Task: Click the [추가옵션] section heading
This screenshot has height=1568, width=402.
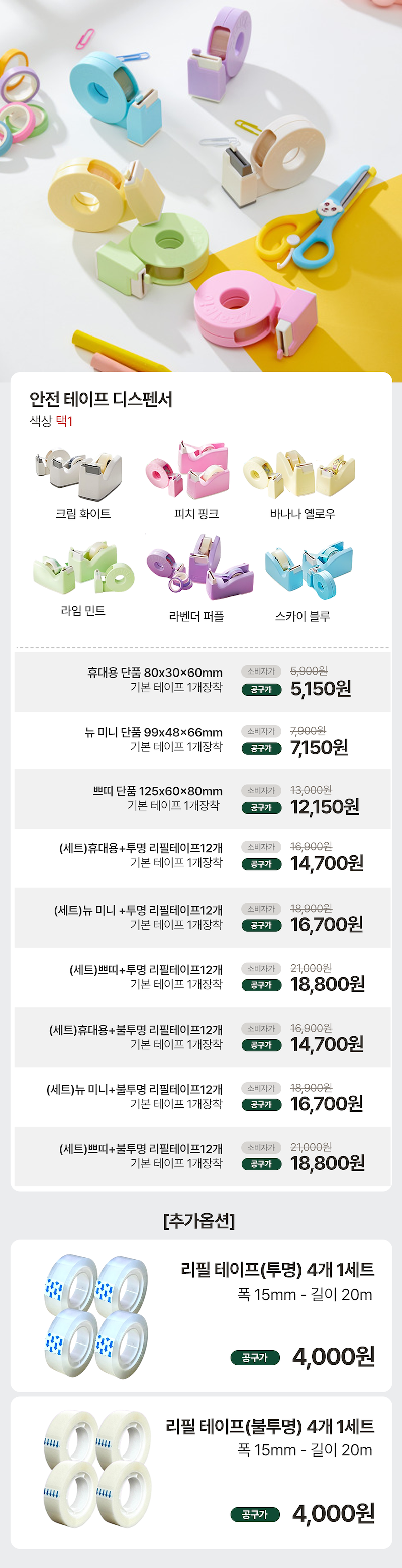Action: click(x=199, y=1220)
